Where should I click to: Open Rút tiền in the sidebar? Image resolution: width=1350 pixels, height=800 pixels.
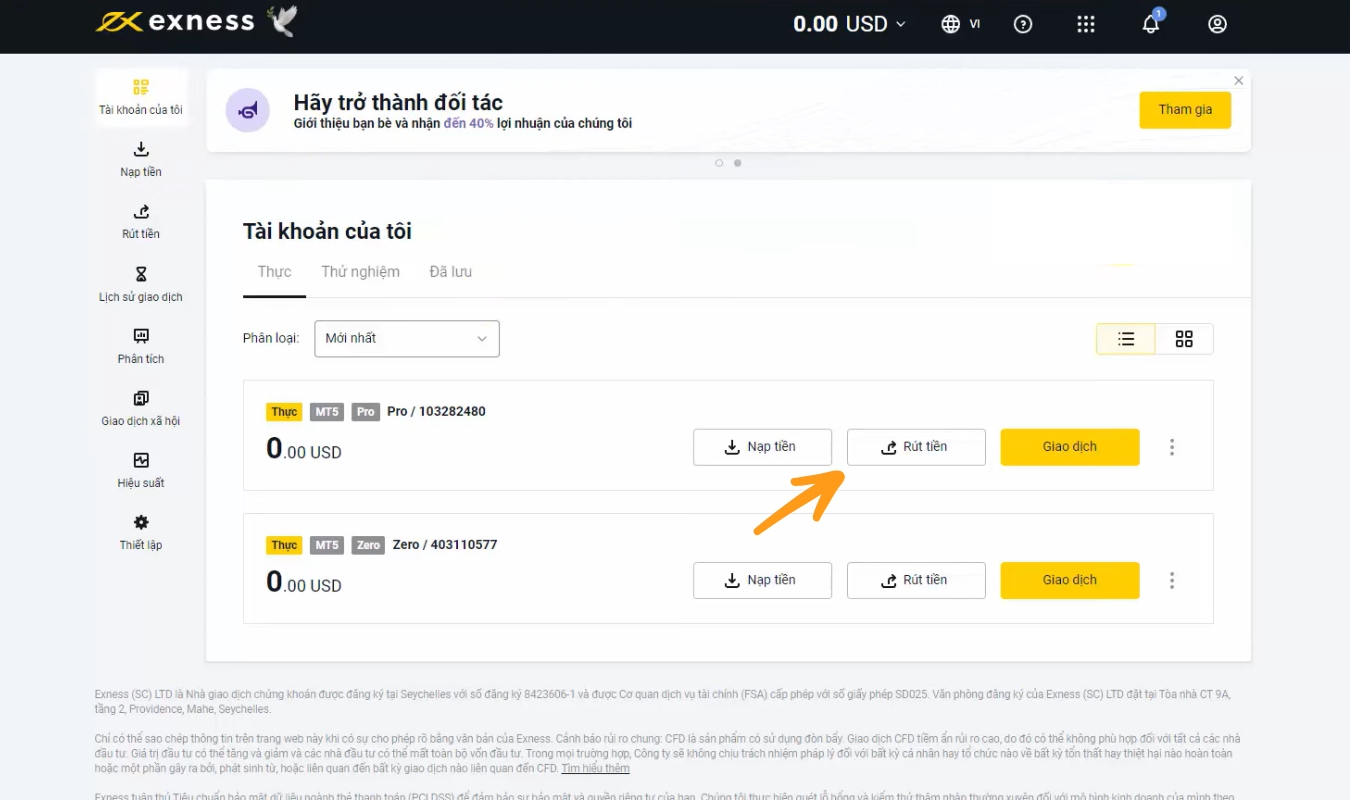point(141,222)
